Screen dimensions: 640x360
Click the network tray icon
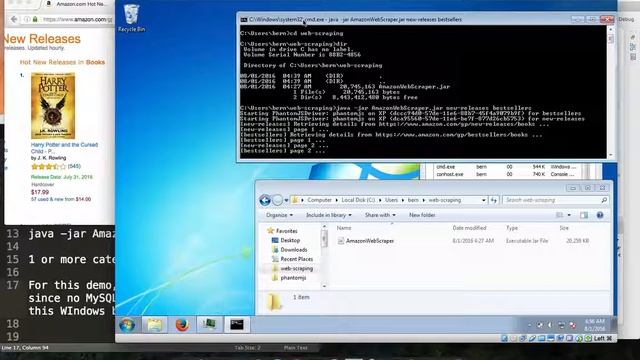coord(561,325)
